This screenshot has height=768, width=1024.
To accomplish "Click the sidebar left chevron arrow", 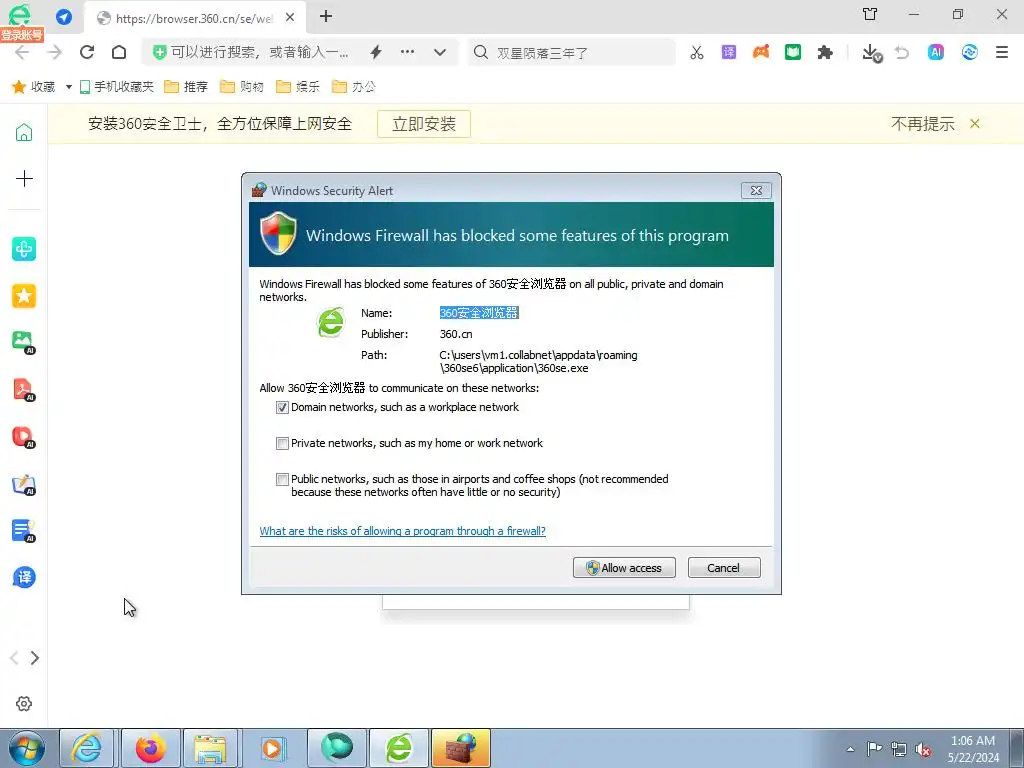I will (x=14, y=658).
